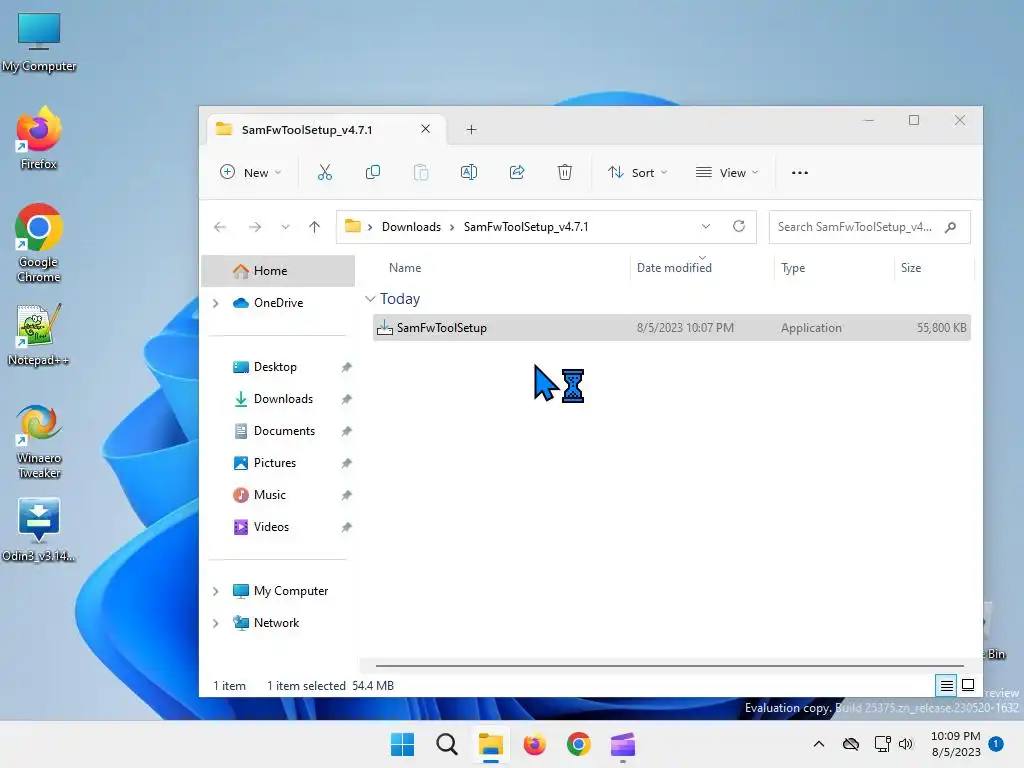The width and height of the screenshot is (1024, 768).
Task: Click the Share icon in toolbar
Action: click(x=517, y=172)
